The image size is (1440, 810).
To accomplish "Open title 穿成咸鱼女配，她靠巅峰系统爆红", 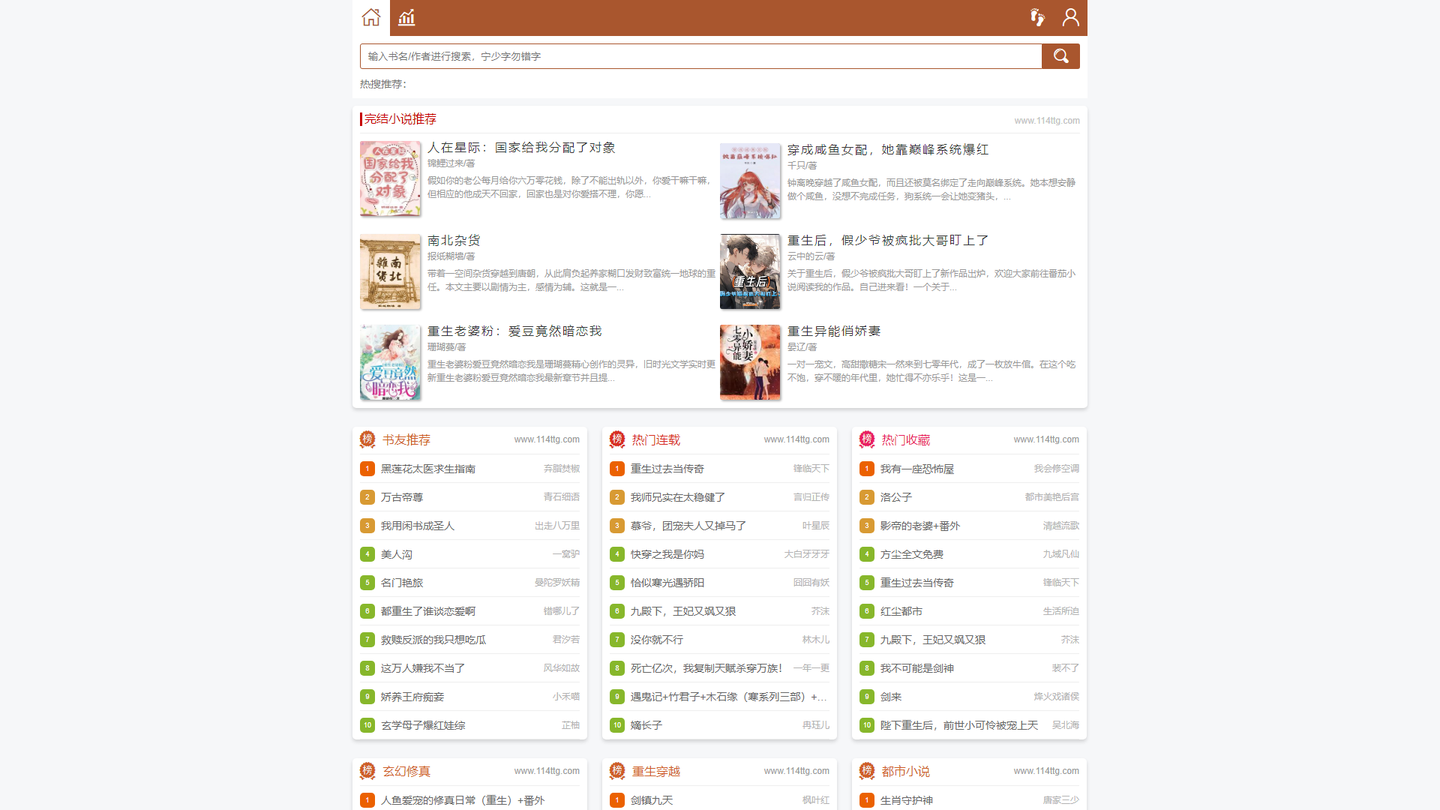I will [x=888, y=149].
